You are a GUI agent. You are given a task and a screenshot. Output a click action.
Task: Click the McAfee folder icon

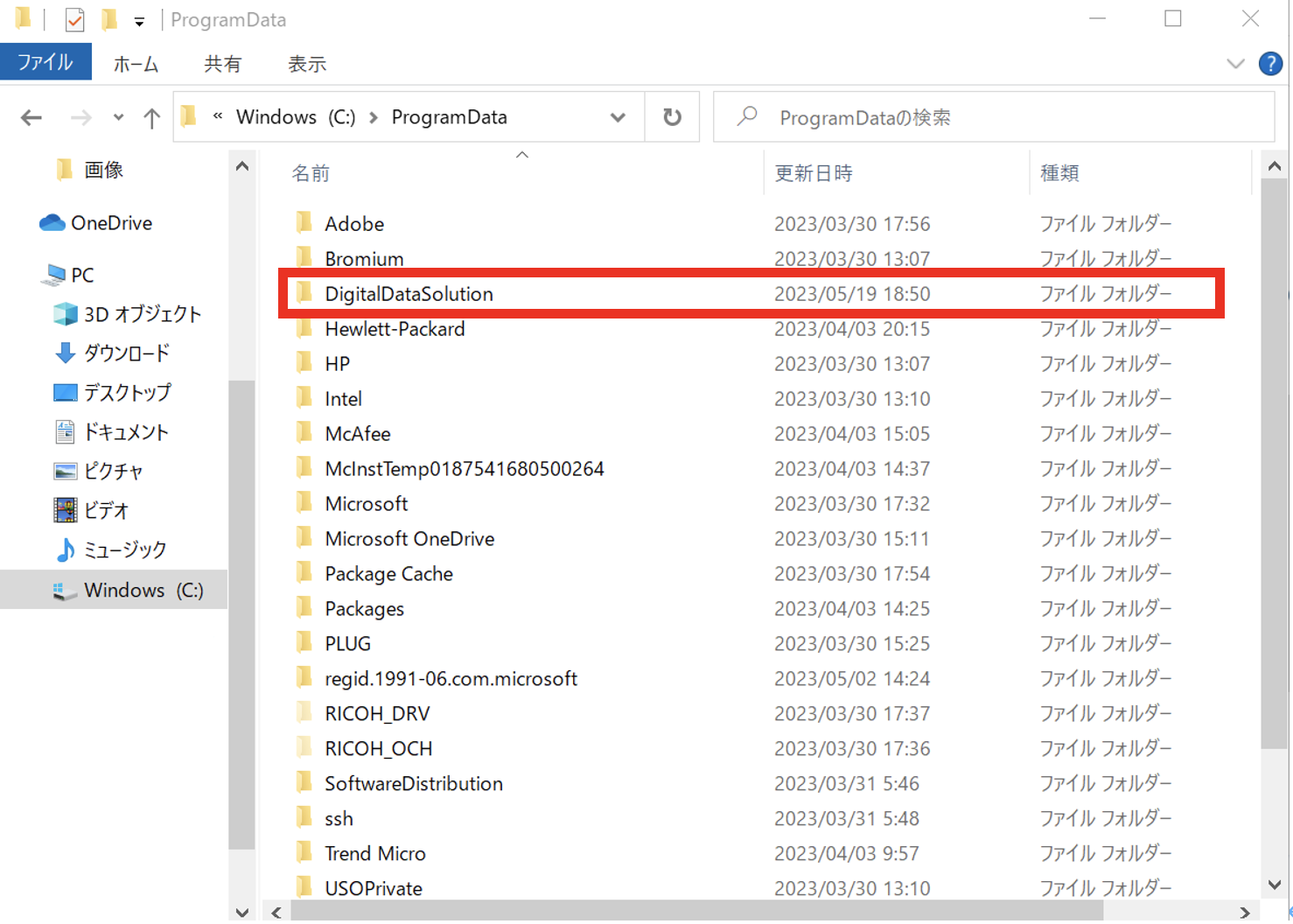pyautogui.click(x=304, y=432)
